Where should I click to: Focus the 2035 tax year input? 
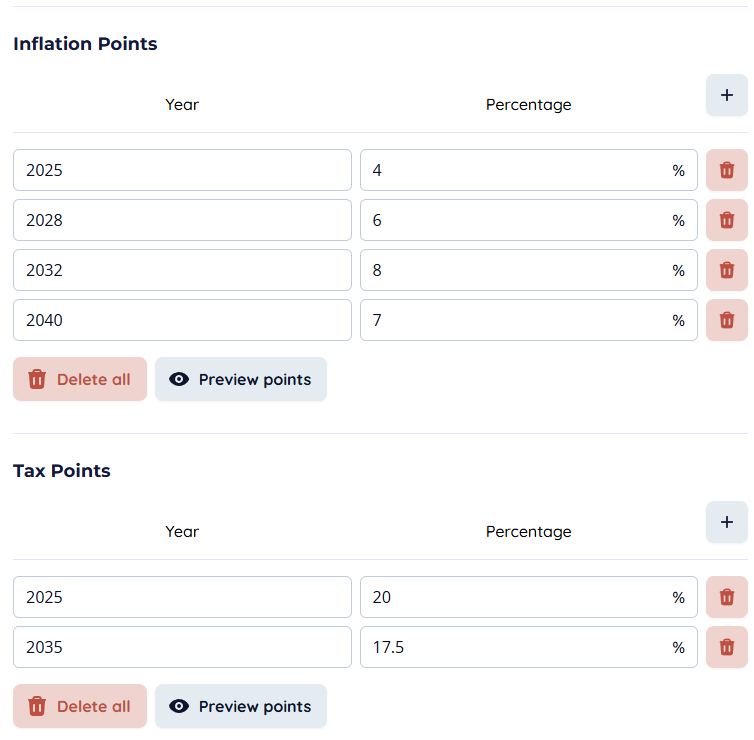(182, 647)
